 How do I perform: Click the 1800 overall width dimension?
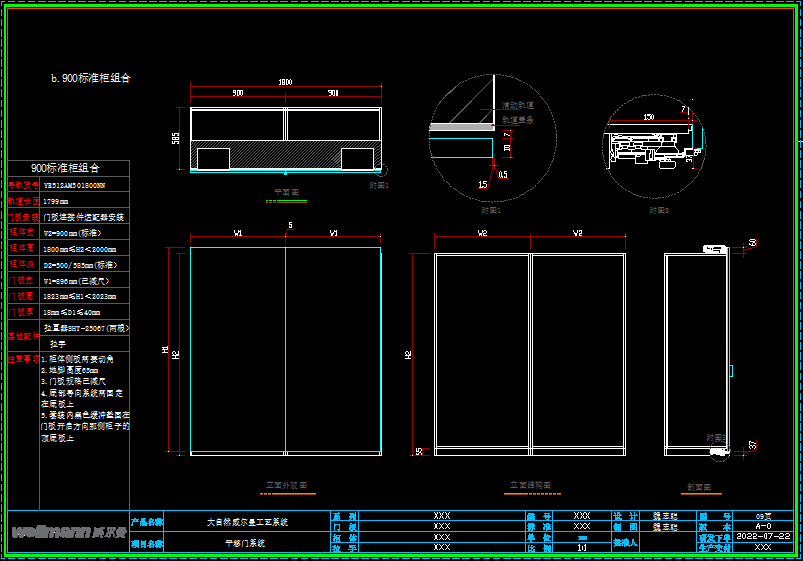(x=285, y=82)
